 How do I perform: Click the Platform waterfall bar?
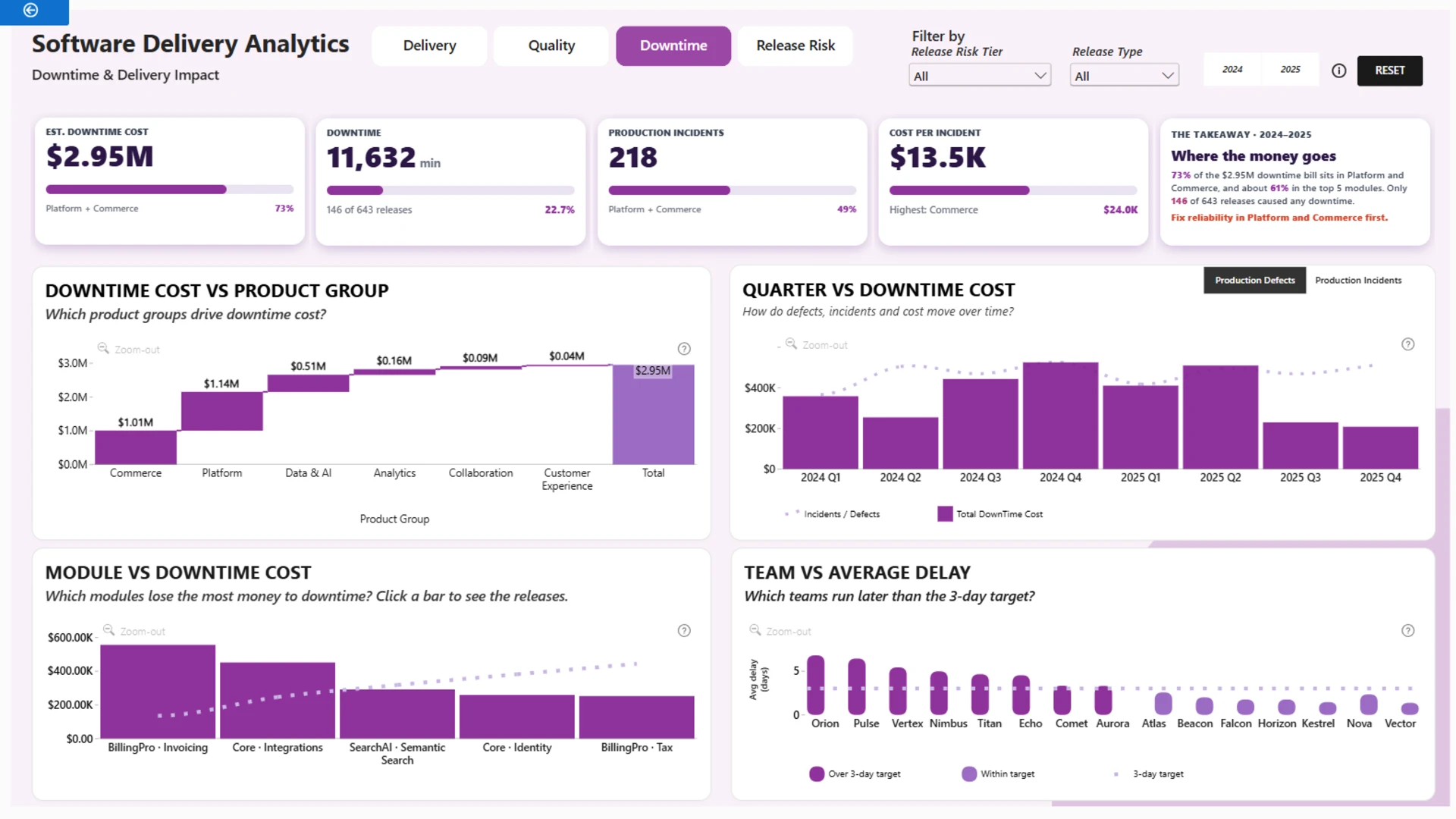[221, 411]
